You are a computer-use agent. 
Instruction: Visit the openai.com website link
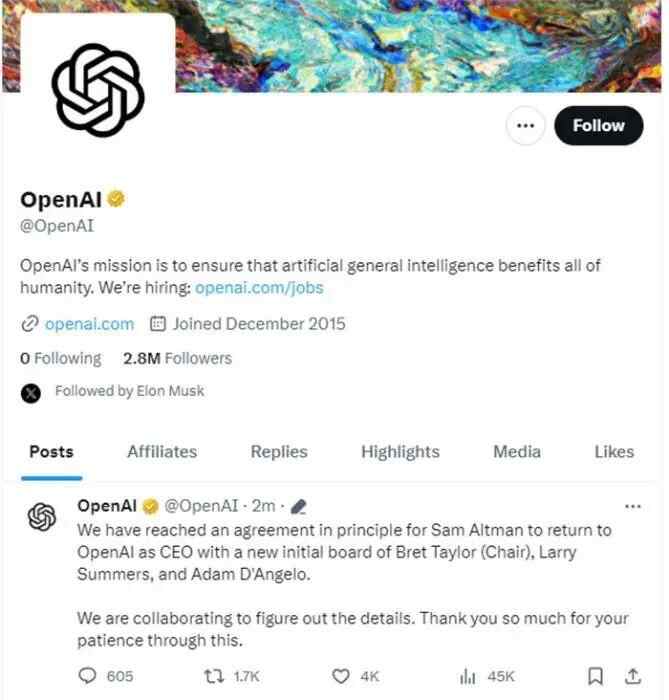click(89, 324)
